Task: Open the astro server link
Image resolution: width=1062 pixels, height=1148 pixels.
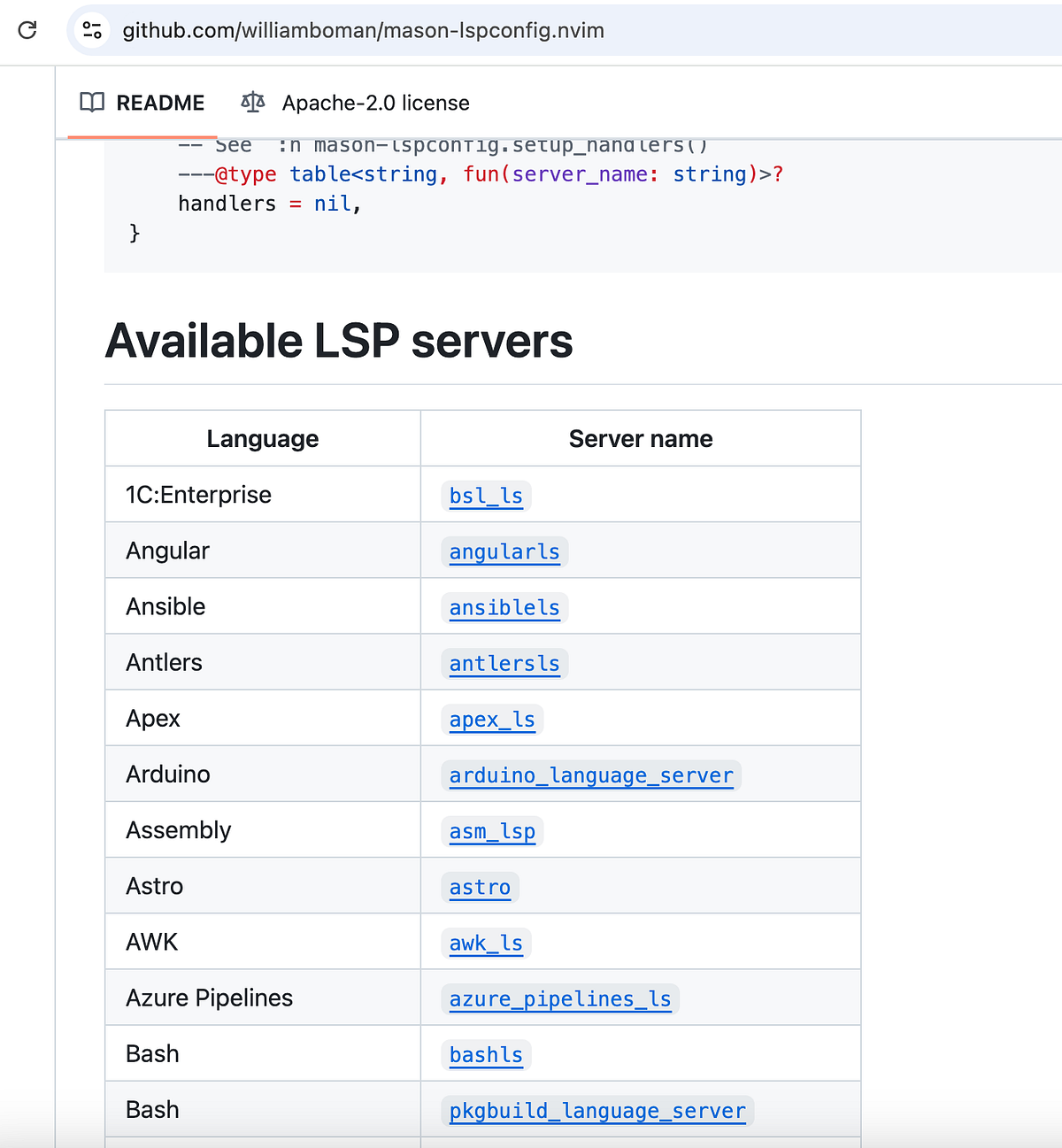Action: click(479, 888)
